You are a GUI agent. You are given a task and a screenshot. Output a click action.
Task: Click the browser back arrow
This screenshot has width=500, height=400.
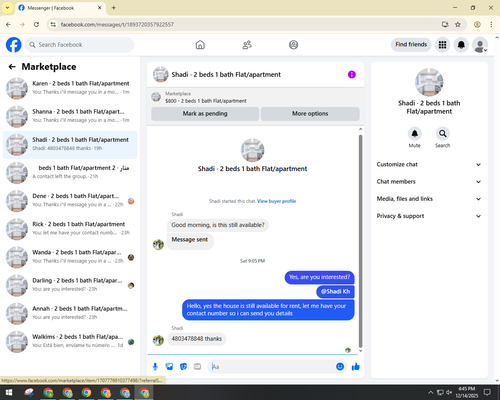tap(8, 24)
